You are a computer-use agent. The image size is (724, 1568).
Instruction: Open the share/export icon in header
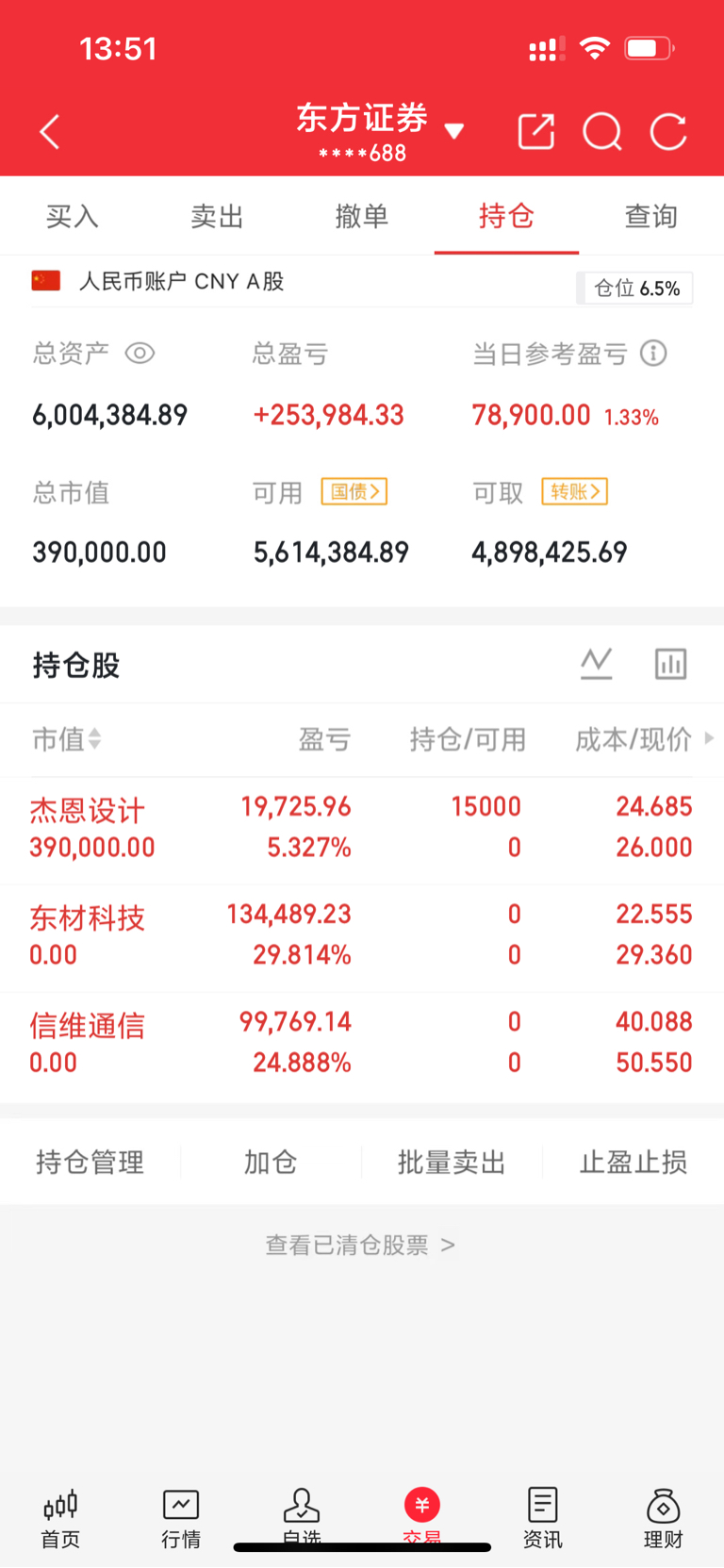[x=536, y=132]
